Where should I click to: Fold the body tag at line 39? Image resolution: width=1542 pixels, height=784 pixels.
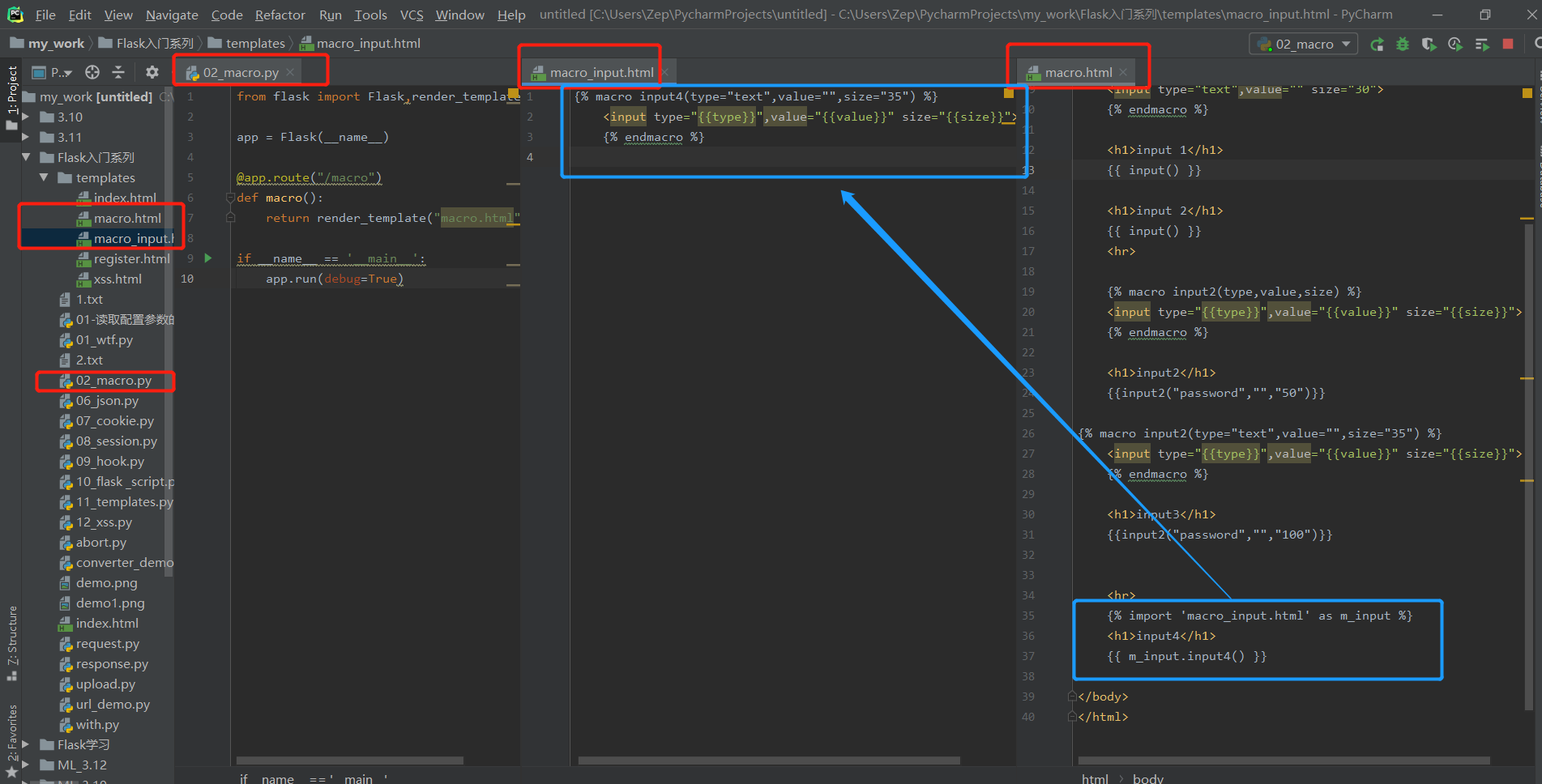(x=1072, y=697)
